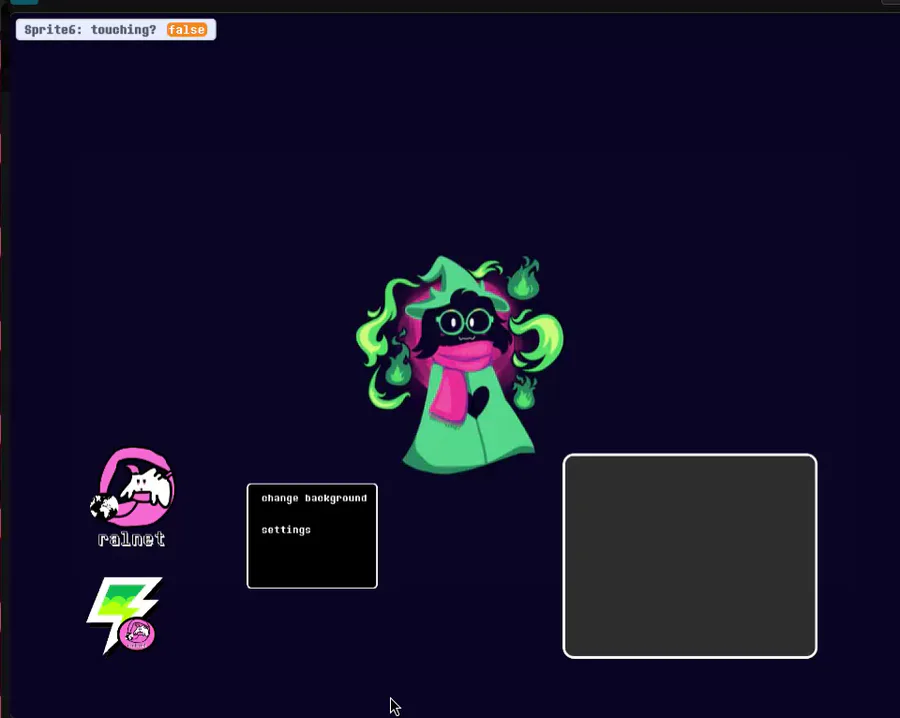Select "change background" in the context menu

coord(314,498)
